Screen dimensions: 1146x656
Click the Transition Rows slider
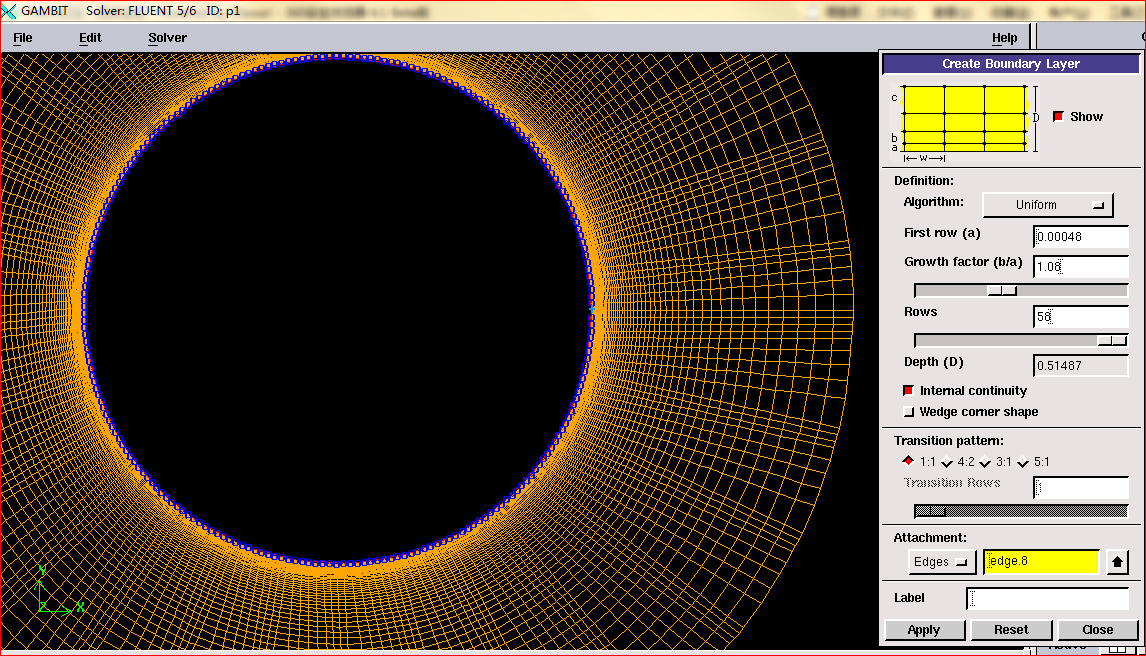[x=1020, y=511]
